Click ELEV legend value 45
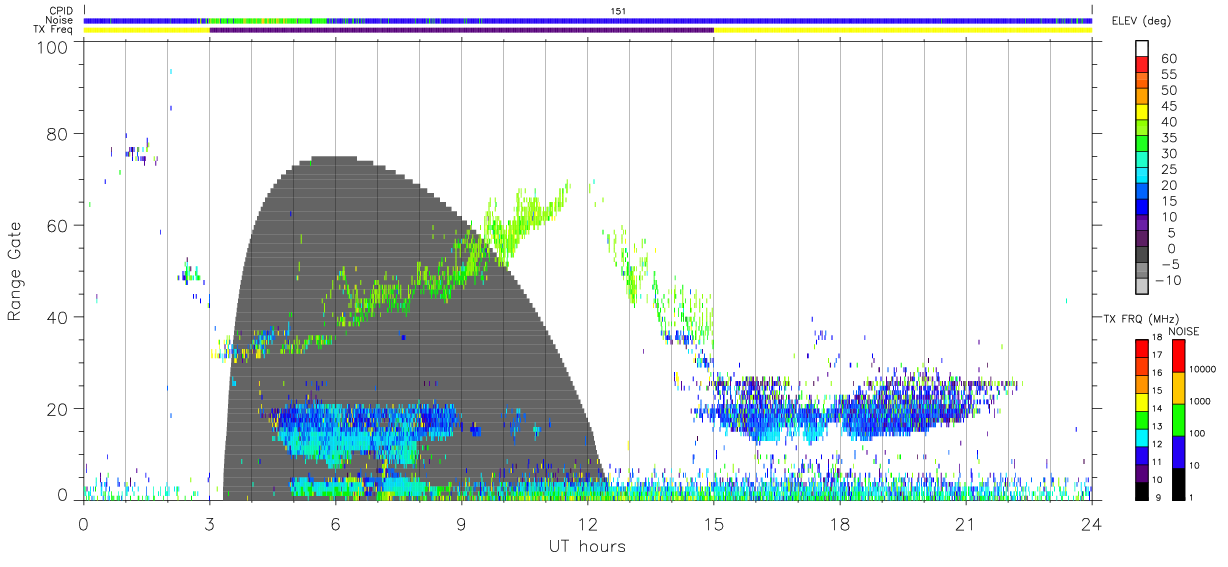 (x=1169, y=106)
